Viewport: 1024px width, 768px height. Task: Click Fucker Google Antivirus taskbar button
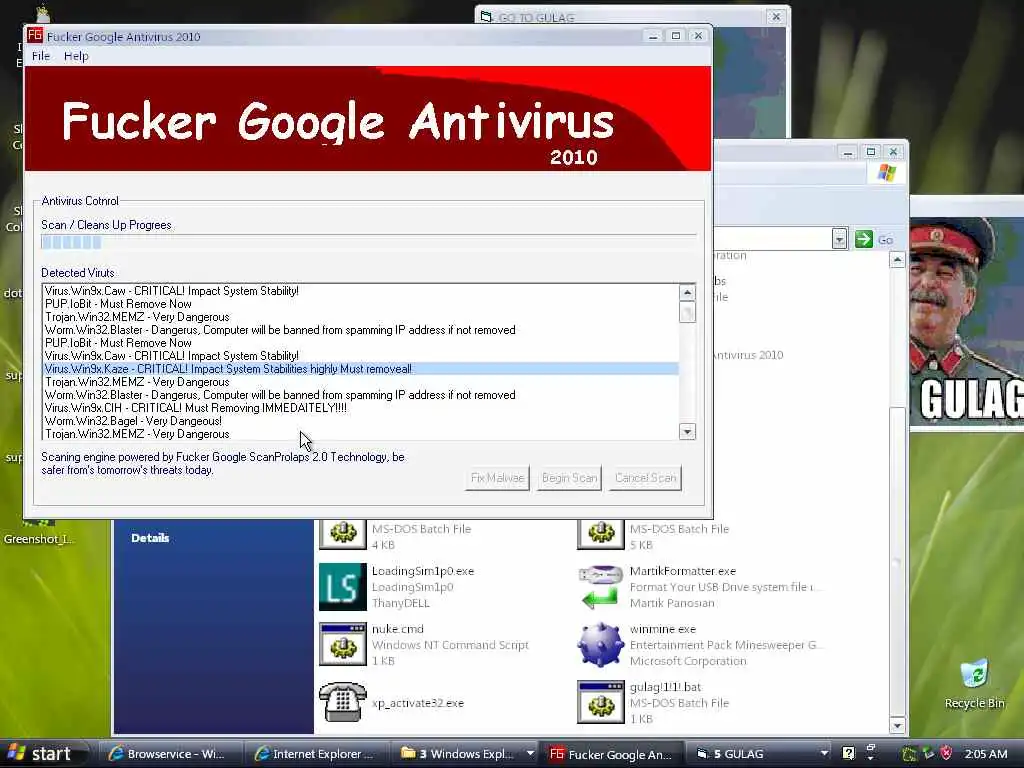coord(611,754)
